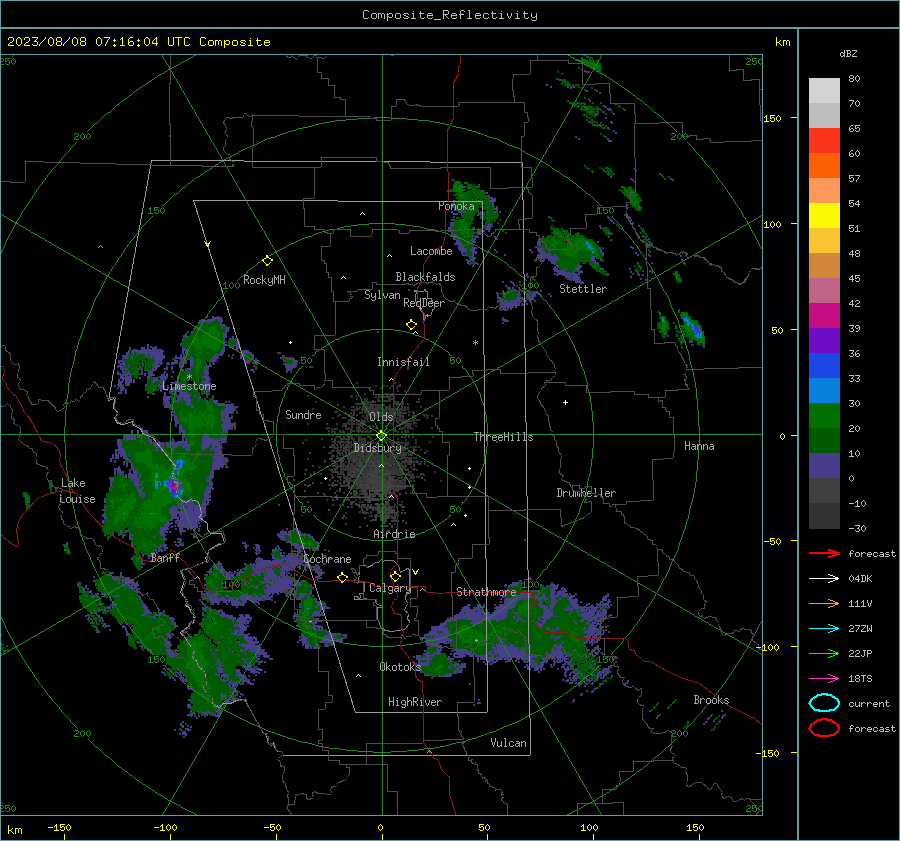The image size is (900, 841).
Task: Click the magenta 42 dBZ color swatch
Action: [824, 315]
